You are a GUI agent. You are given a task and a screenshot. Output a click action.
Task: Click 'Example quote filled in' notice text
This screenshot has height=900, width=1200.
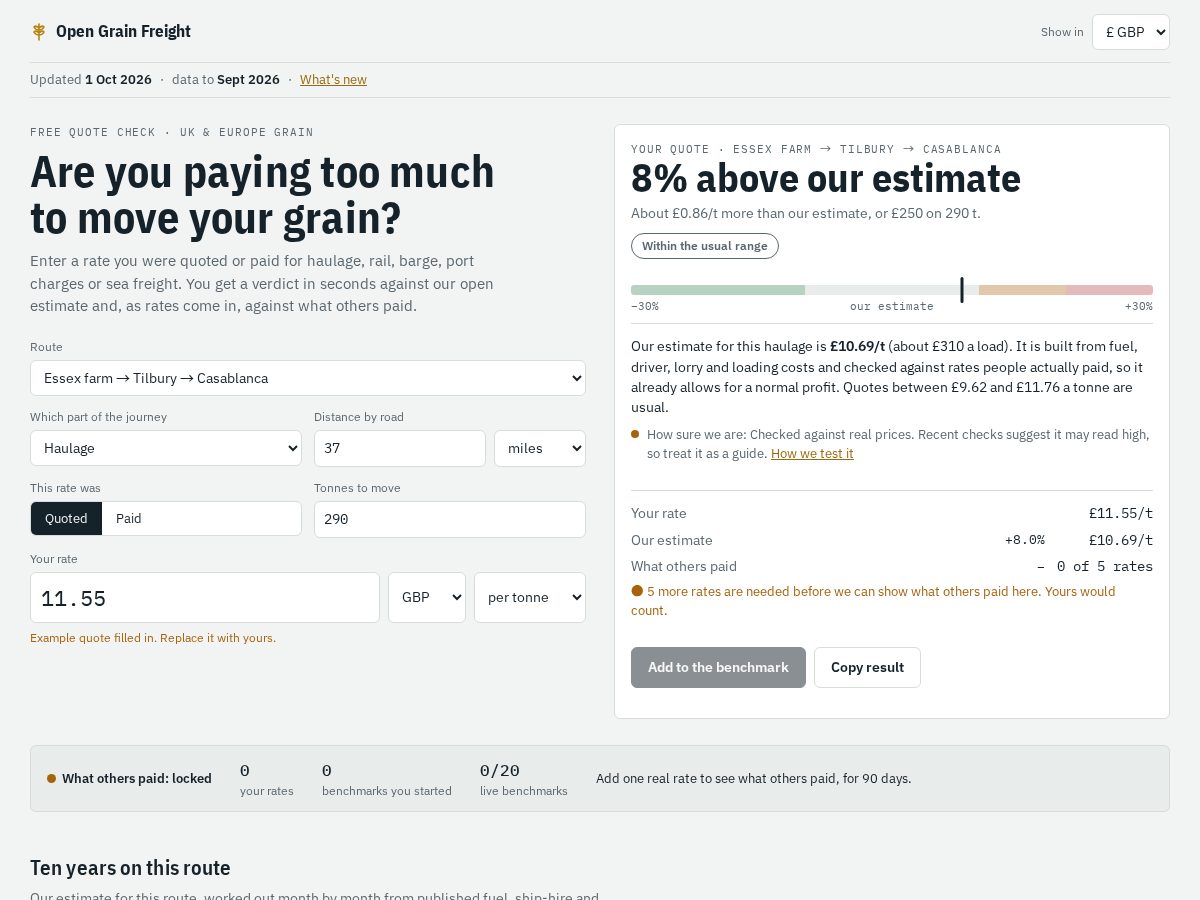(x=153, y=638)
